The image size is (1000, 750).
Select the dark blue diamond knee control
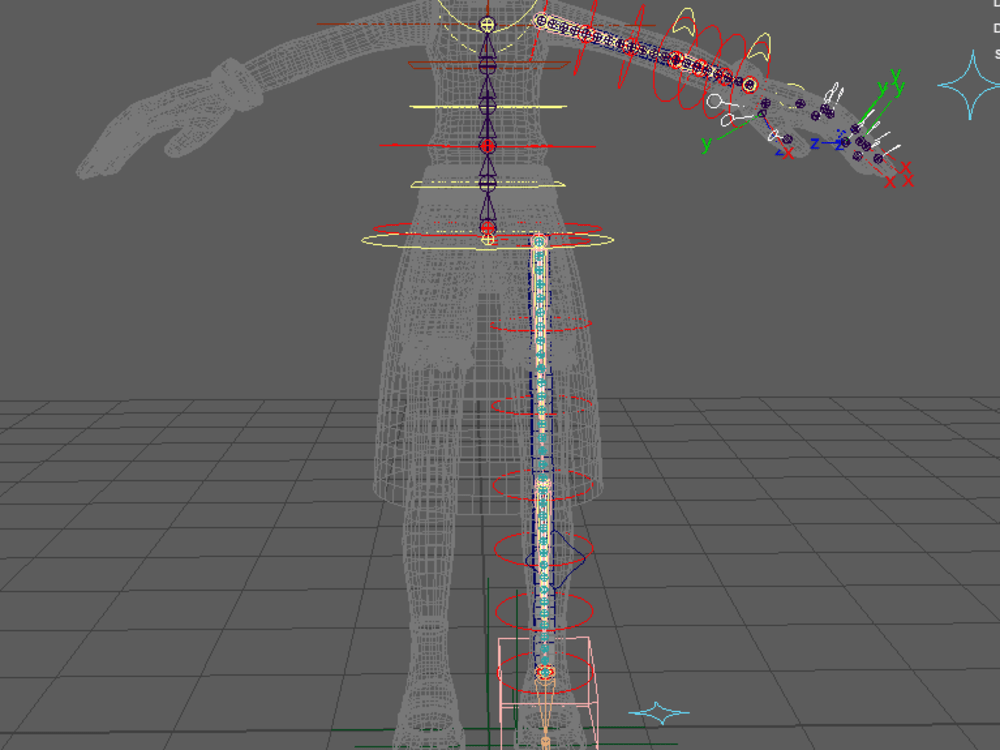555,559
